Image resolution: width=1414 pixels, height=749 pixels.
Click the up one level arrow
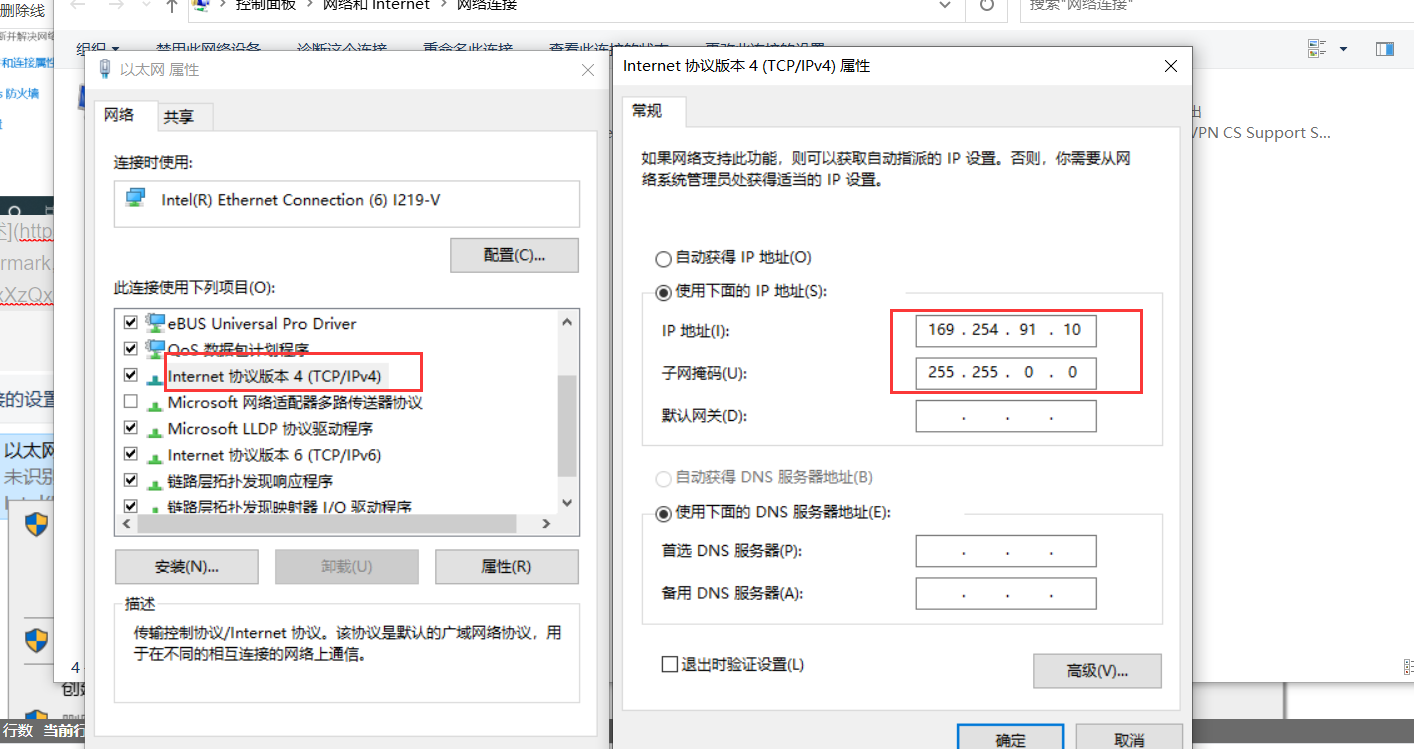170,5
